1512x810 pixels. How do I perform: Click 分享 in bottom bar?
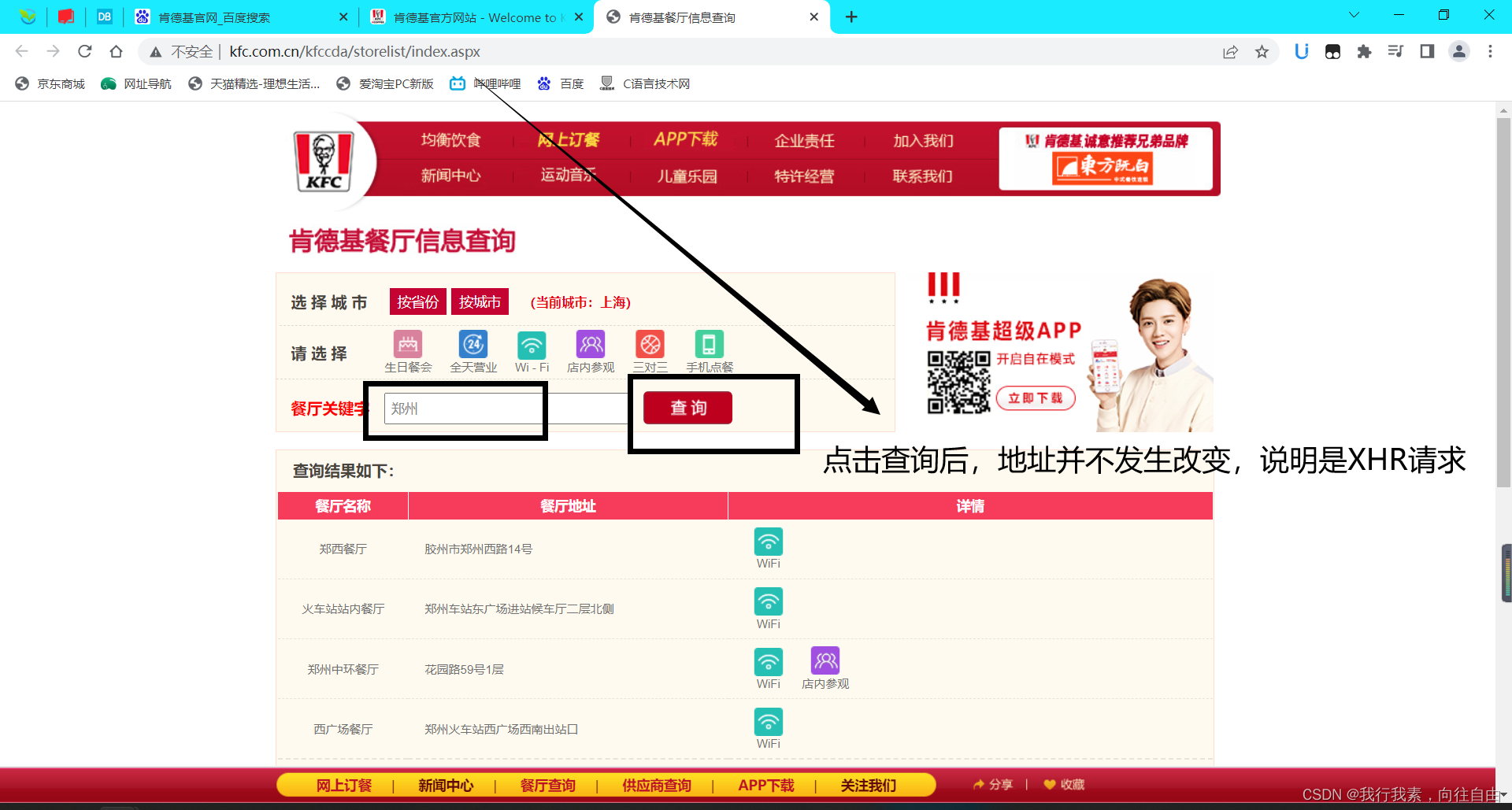(994, 785)
